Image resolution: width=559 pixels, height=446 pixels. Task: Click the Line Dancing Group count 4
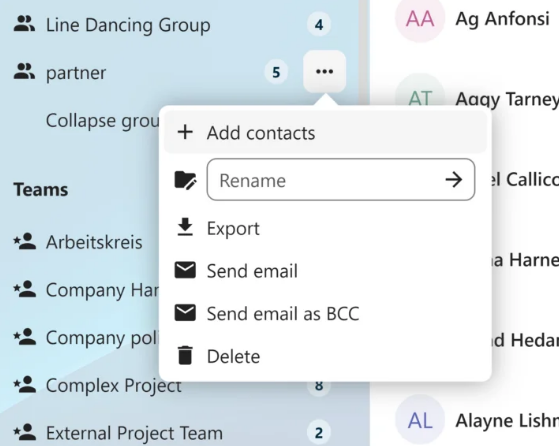coord(319,24)
